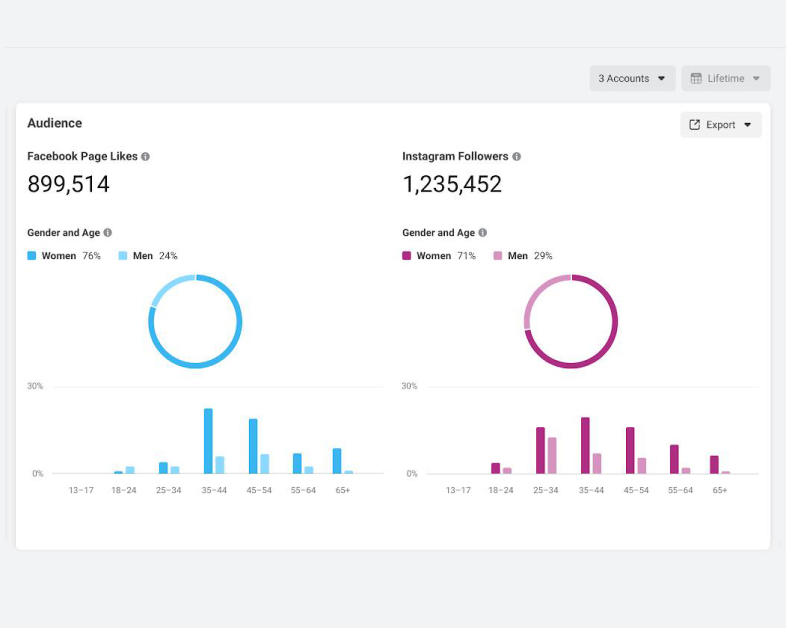Click info icon next to Facebook Page Likes
The image size is (786, 628).
tap(145, 156)
